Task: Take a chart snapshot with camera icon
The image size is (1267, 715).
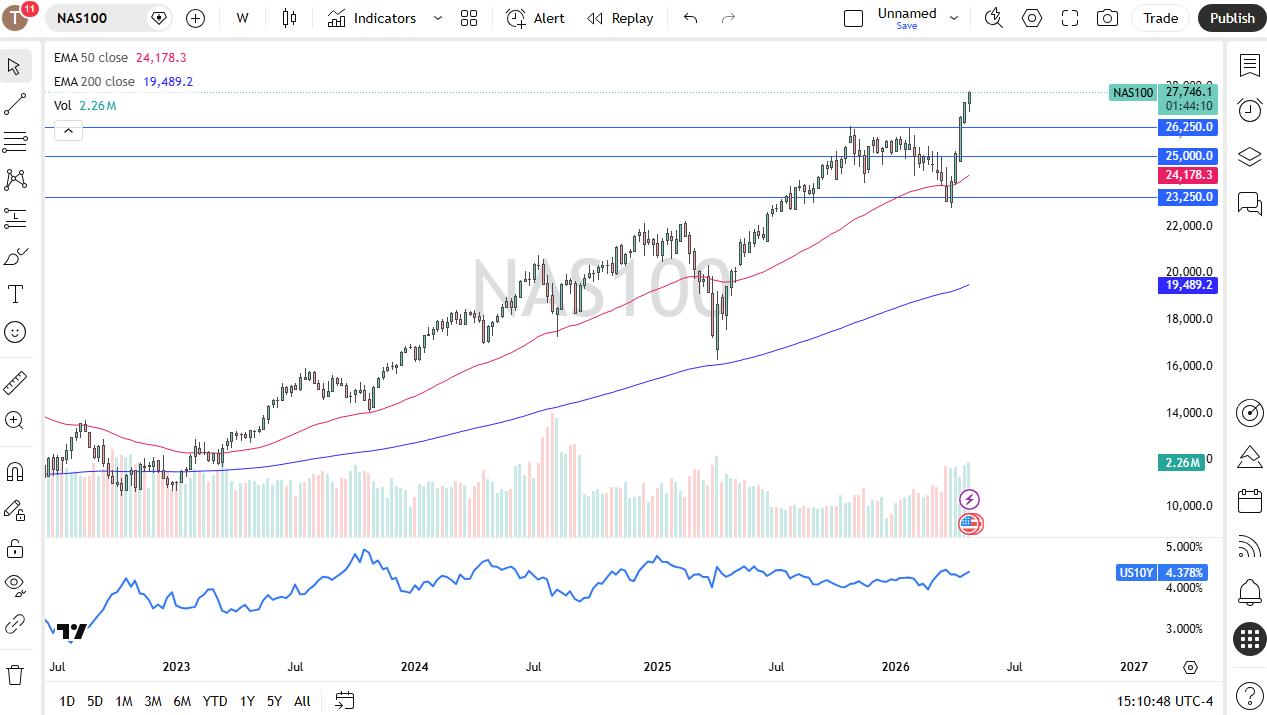Action: pyautogui.click(x=1107, y=18)
